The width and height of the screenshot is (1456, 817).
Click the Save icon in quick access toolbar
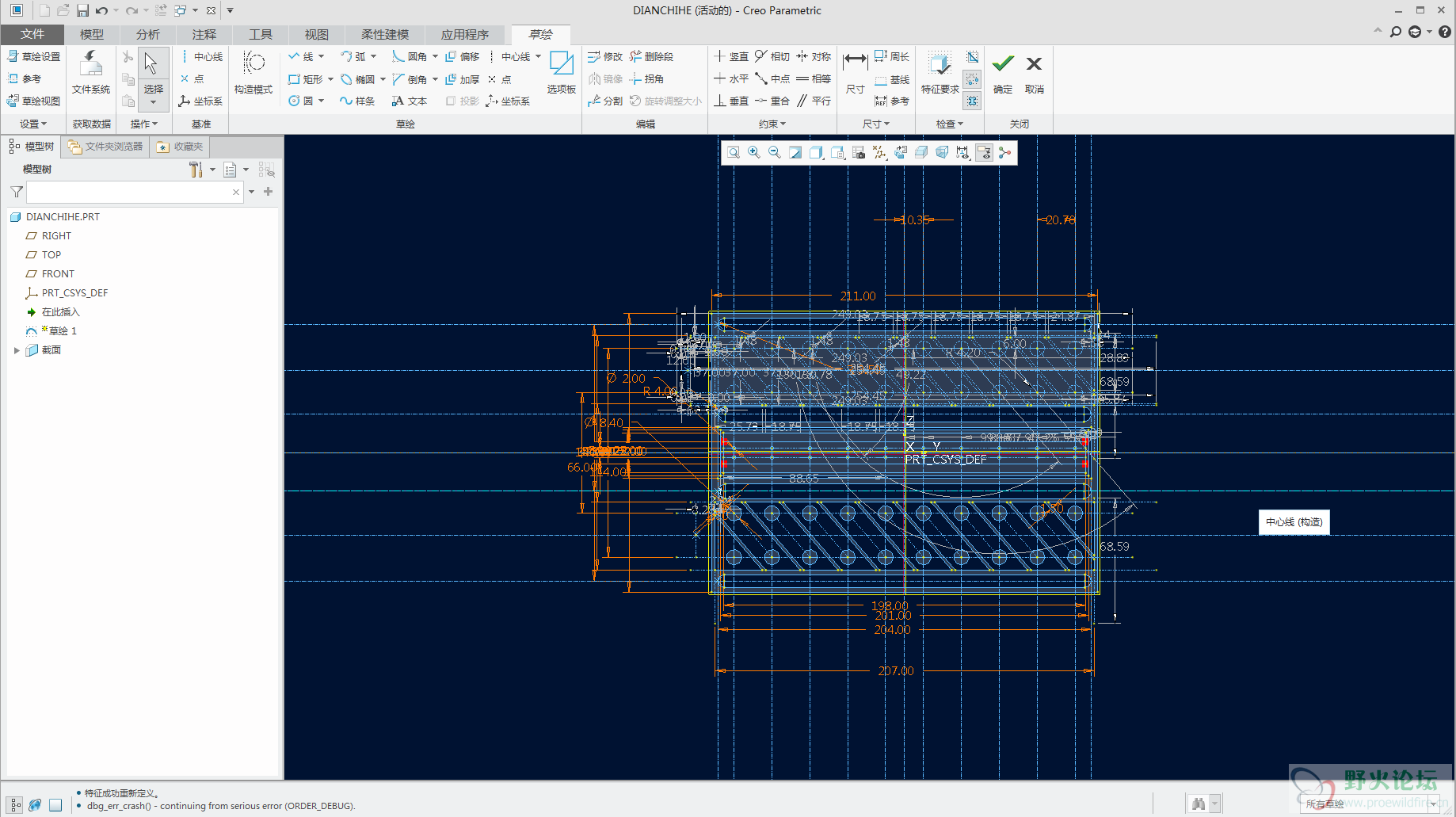pyautogui.click(x=82, y=10)
